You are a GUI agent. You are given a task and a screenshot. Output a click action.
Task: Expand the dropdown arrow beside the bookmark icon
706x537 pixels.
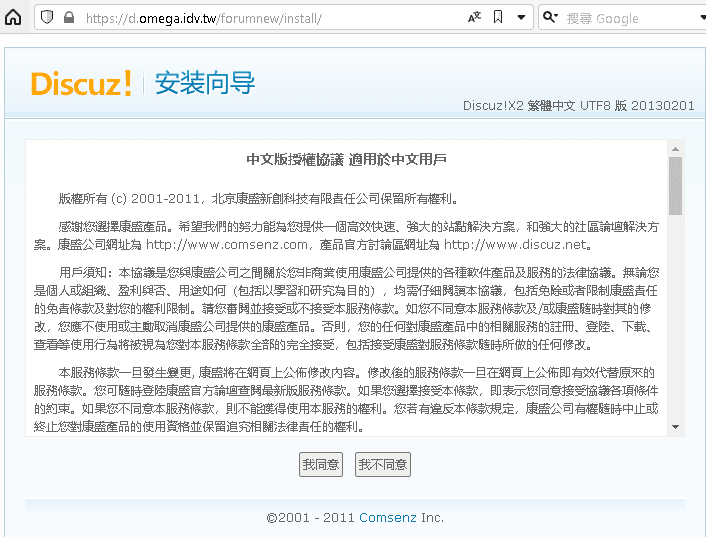click(x=523, y=17)
